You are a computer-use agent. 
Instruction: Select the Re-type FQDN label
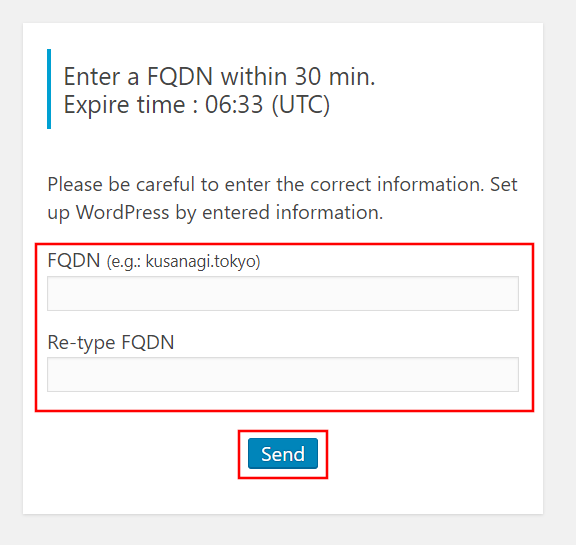[111, 343]
